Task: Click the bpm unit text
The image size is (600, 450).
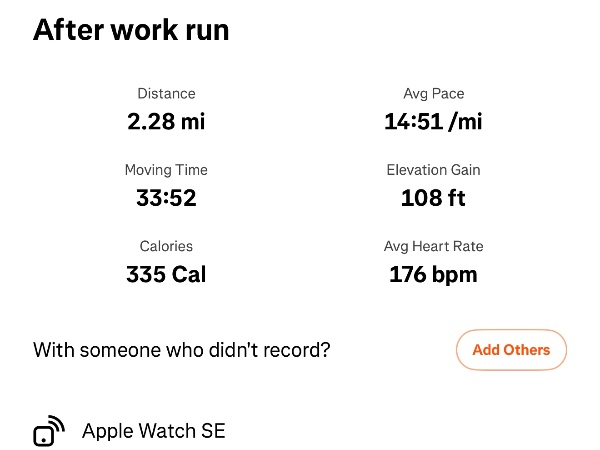Action: coord(456,274)
